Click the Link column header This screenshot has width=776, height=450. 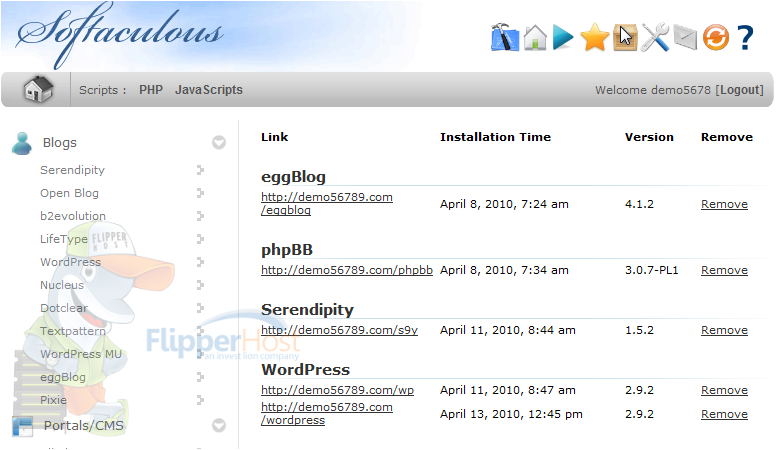pyautogui.click(x=274, y=137)
